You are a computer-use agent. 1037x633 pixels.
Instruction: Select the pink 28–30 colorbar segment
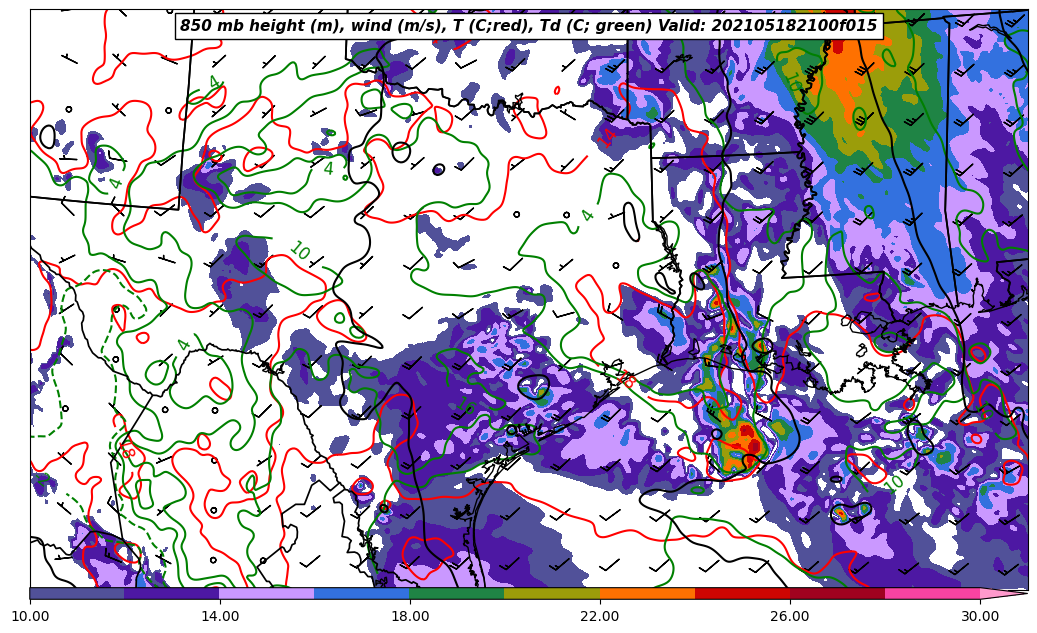click(932, 593)
